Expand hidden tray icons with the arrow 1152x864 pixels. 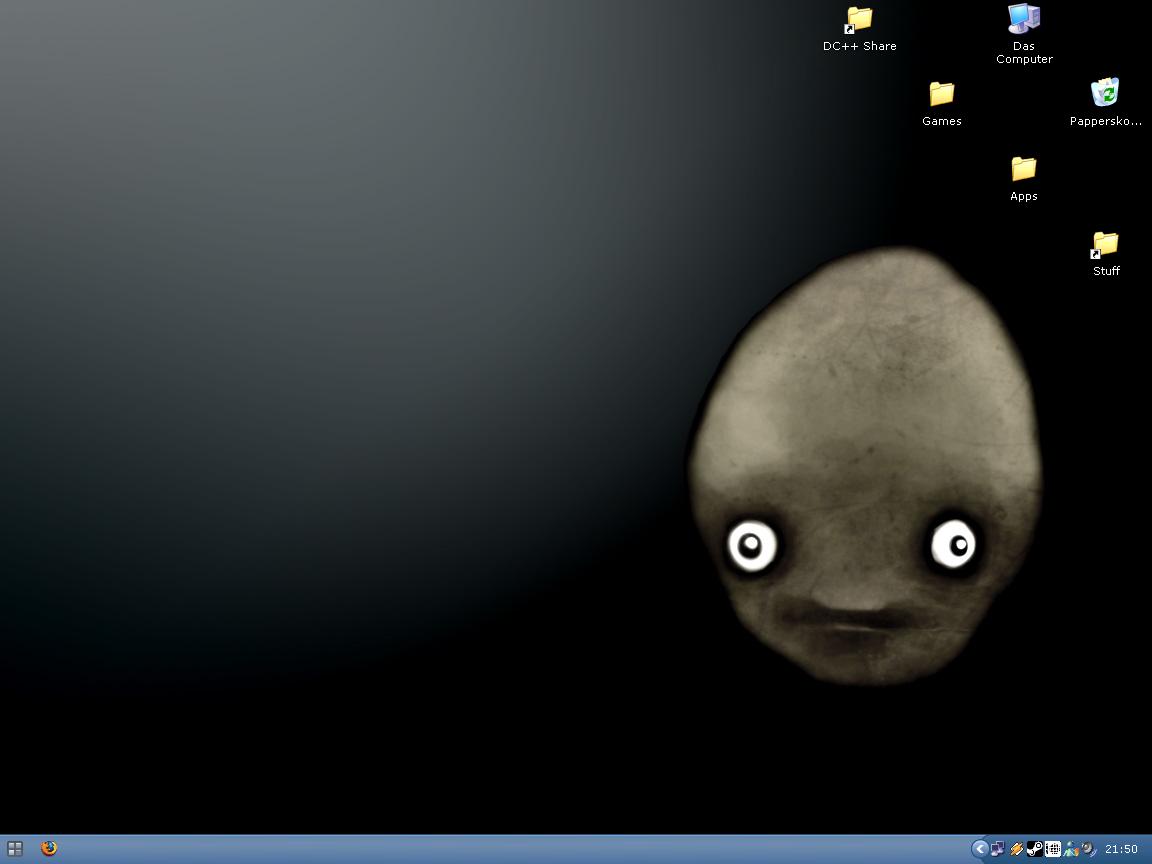point(979,849)
